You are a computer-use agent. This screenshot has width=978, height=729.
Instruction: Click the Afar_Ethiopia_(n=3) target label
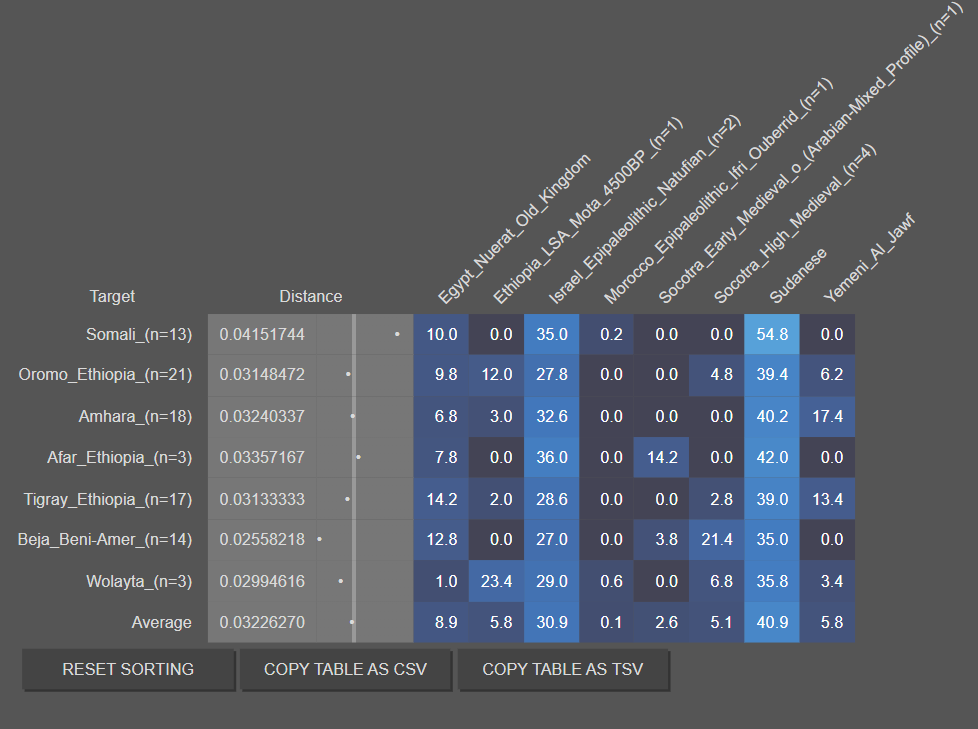[119, 457]
